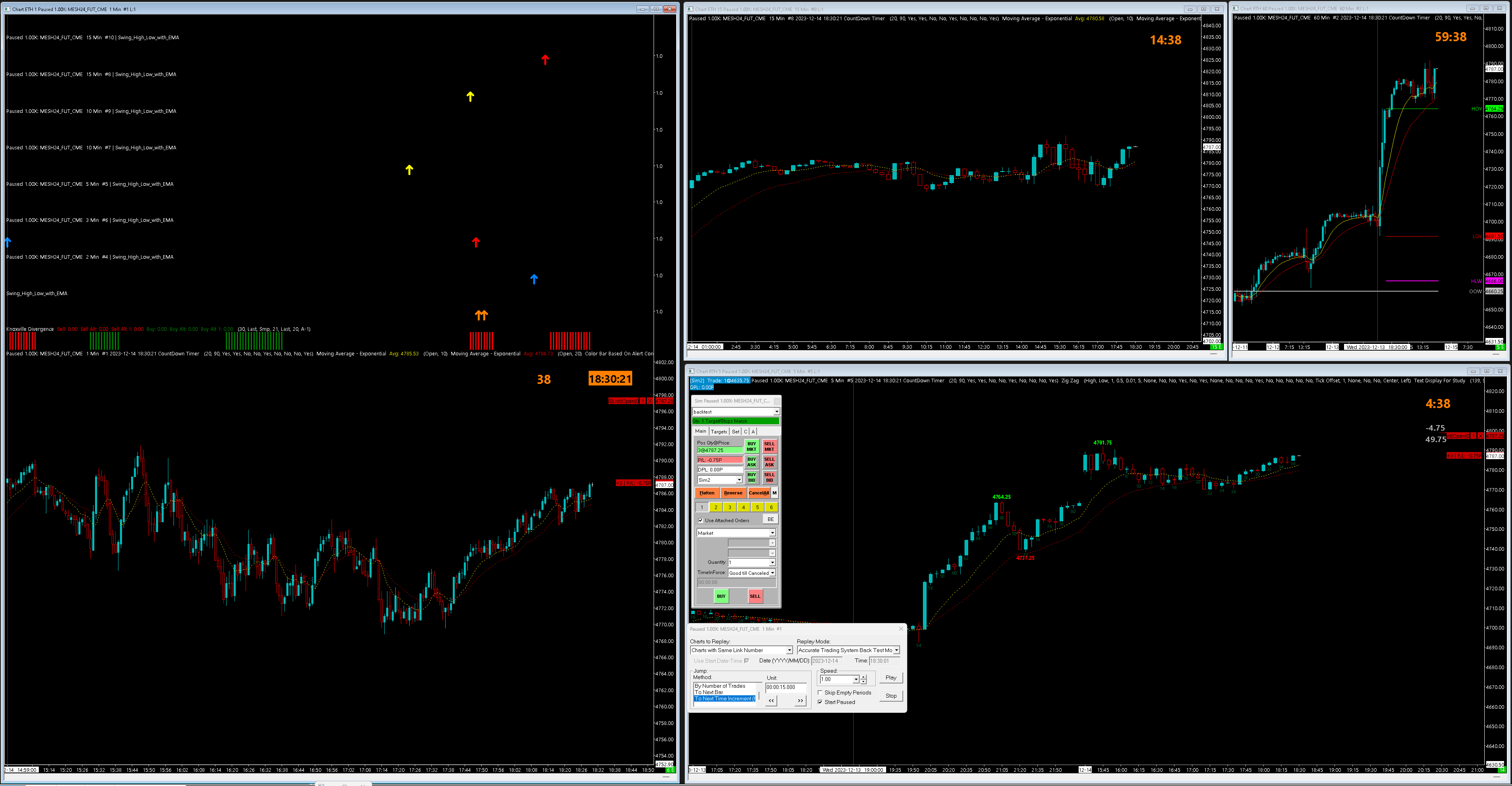Switch to the Targets tab
The image size is (1512, 786).
(x=719, y=431)
